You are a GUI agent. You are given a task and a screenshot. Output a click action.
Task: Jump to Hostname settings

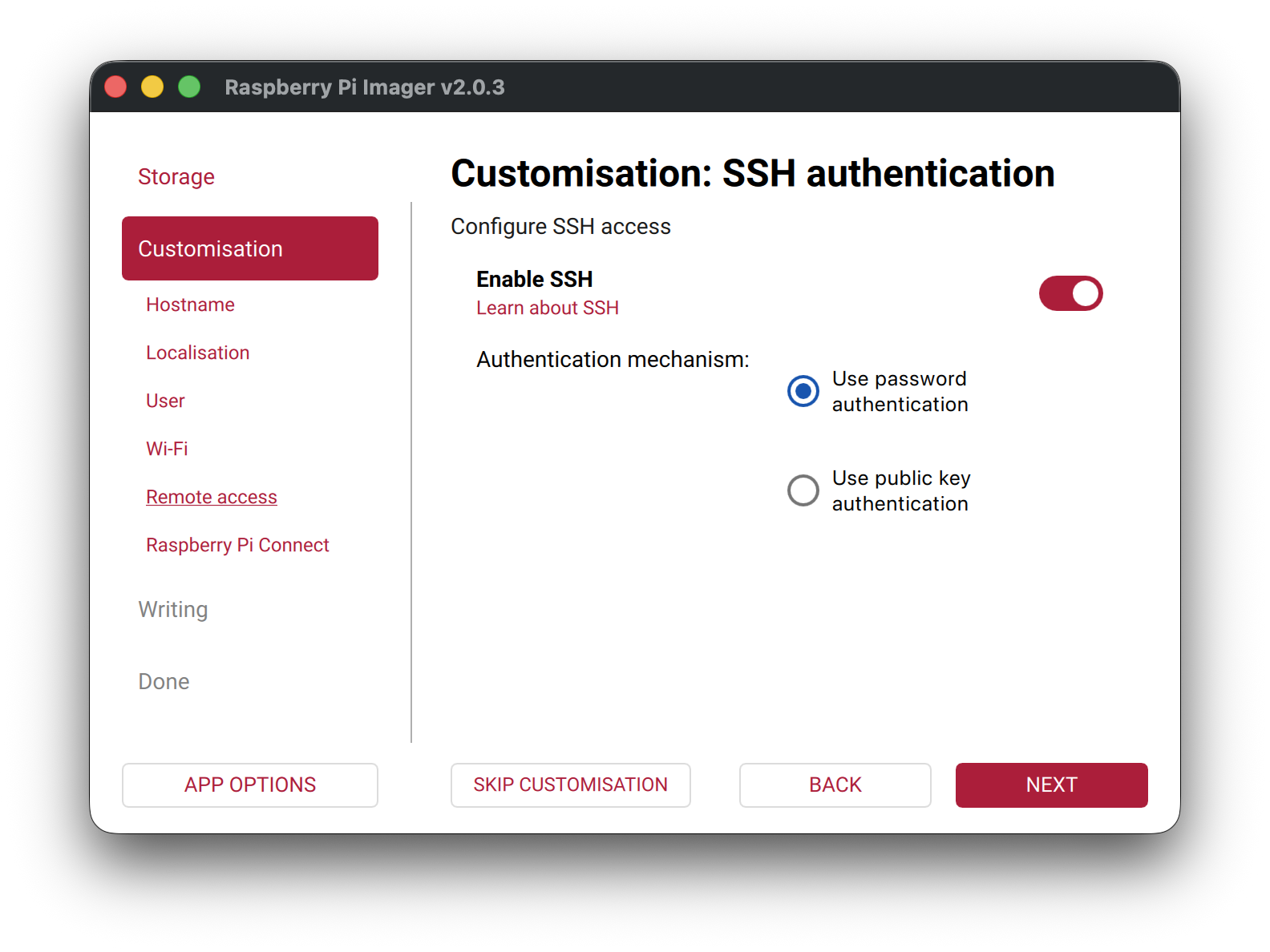point(190,305)
